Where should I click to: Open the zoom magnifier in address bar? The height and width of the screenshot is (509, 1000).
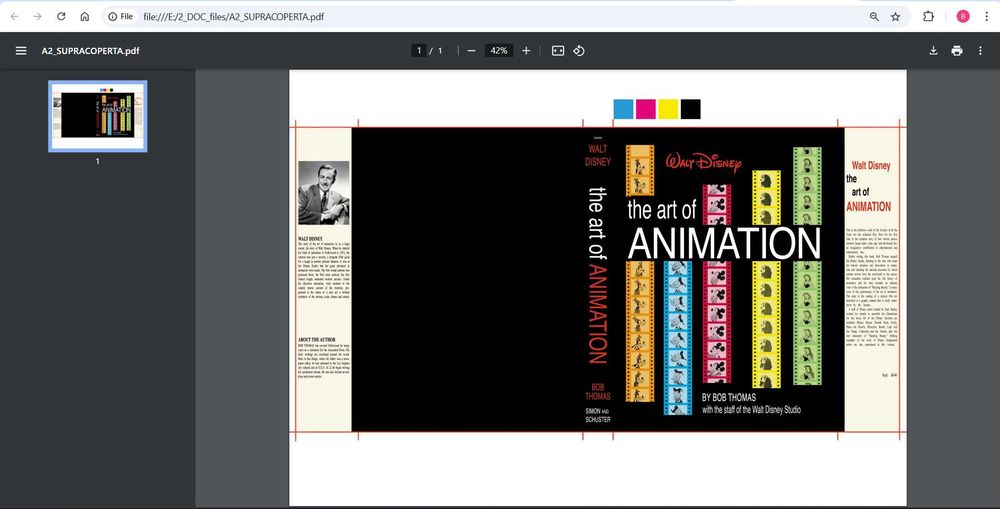click(x=874, y=17)
